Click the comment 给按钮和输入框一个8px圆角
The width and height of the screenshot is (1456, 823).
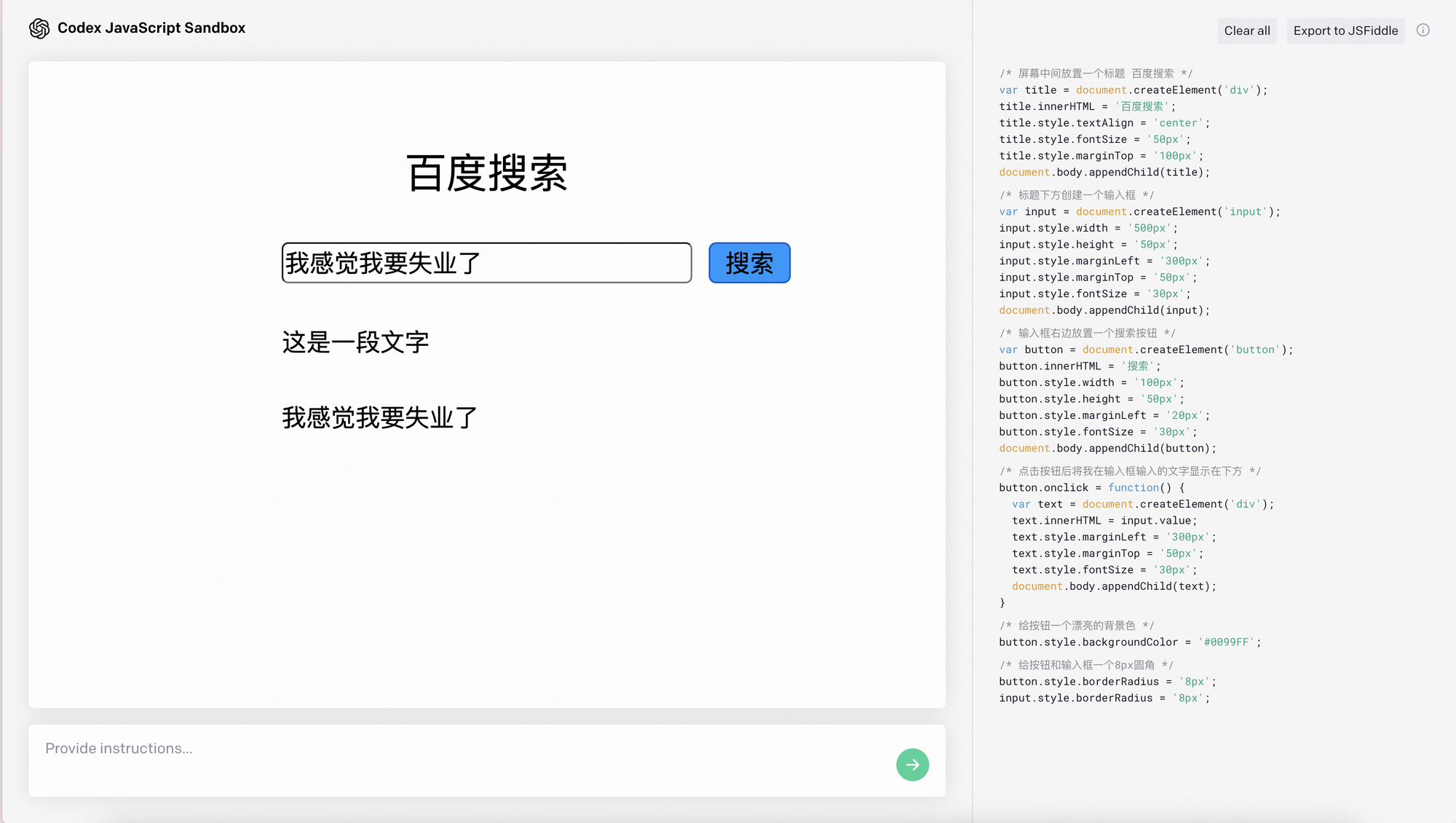1086,665
